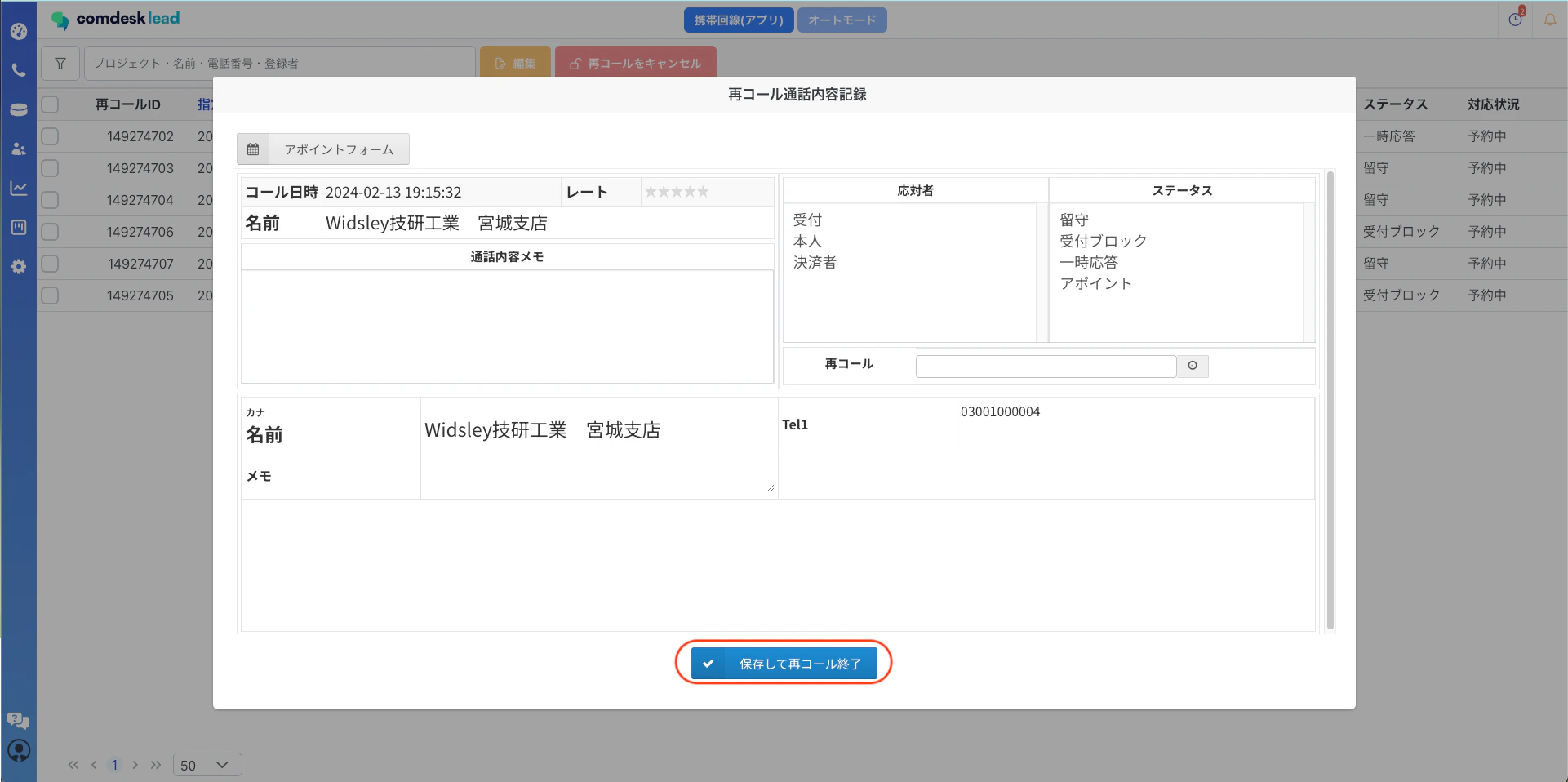Check the row checkbox for 149274707

click(50, 264)
